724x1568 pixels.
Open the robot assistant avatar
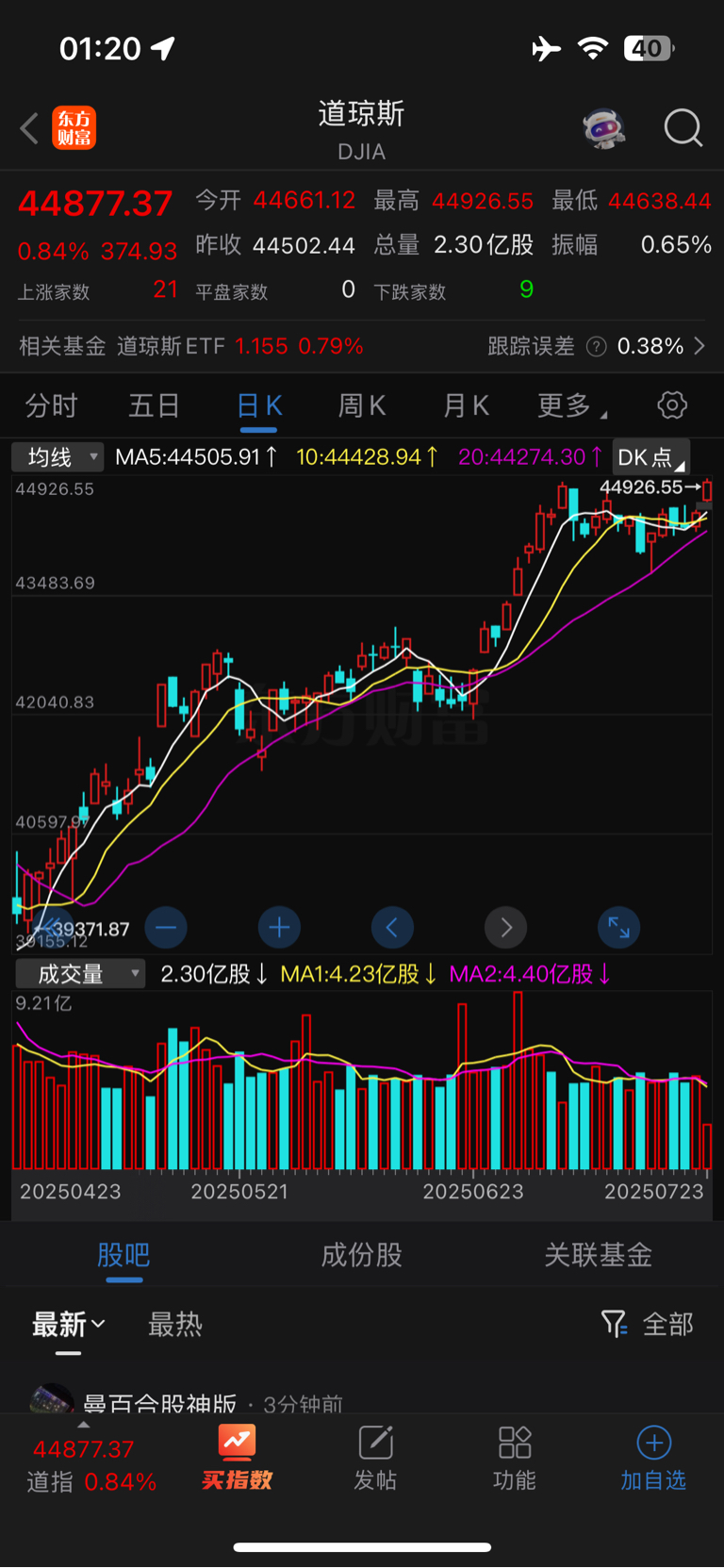pyautogui.click(x=604, y=128)
